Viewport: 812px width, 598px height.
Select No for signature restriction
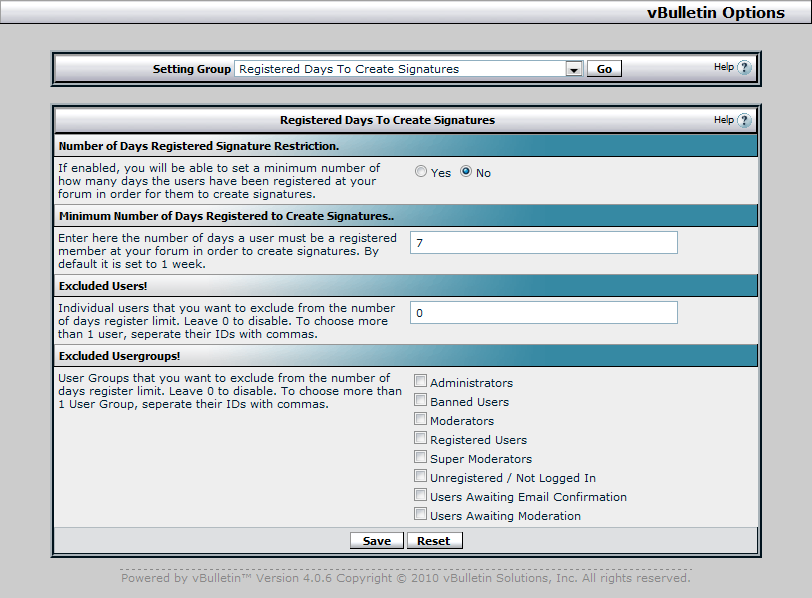(466, 172)
